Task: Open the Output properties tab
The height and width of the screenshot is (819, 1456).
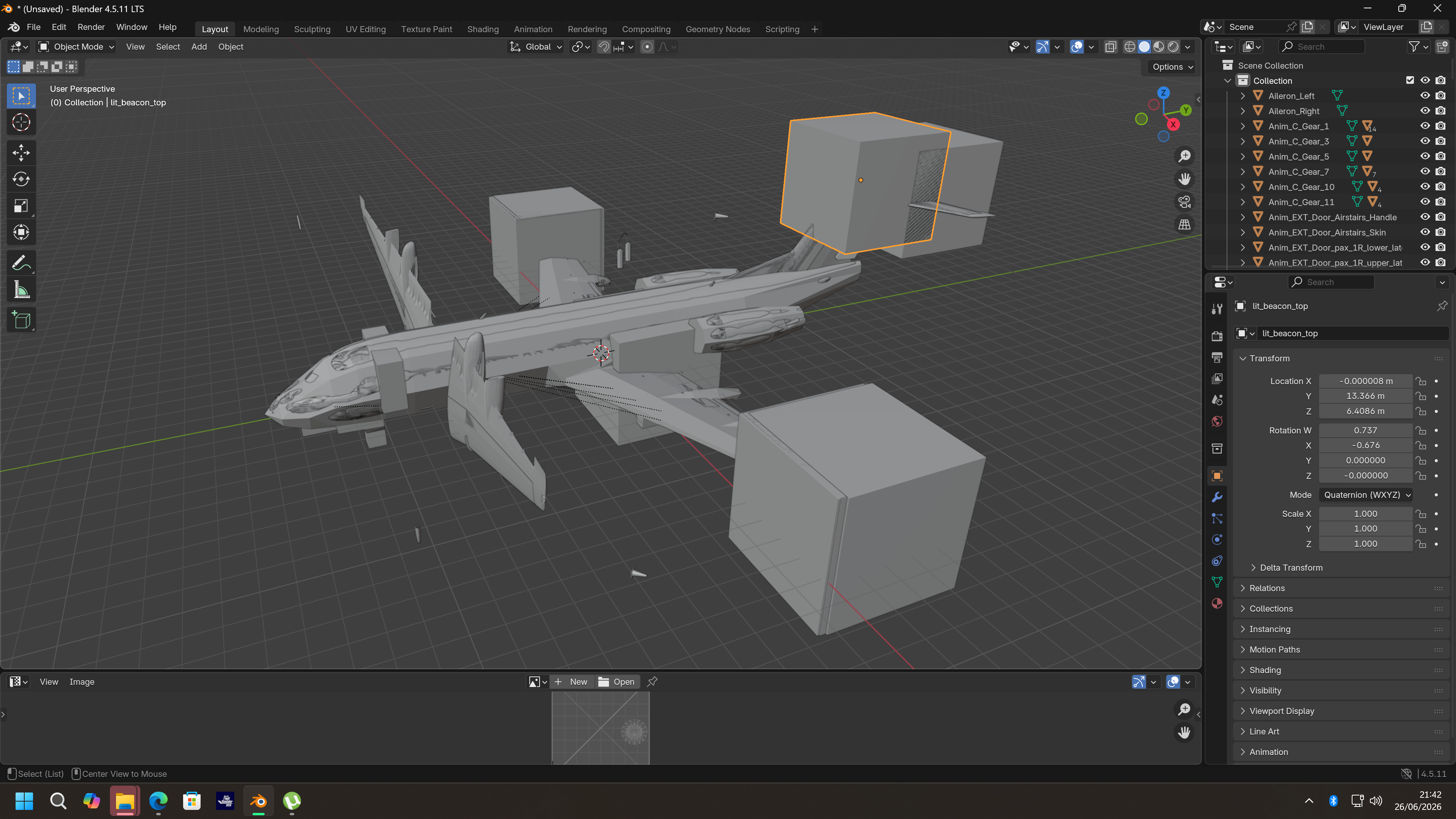Action: point(1217,357)
